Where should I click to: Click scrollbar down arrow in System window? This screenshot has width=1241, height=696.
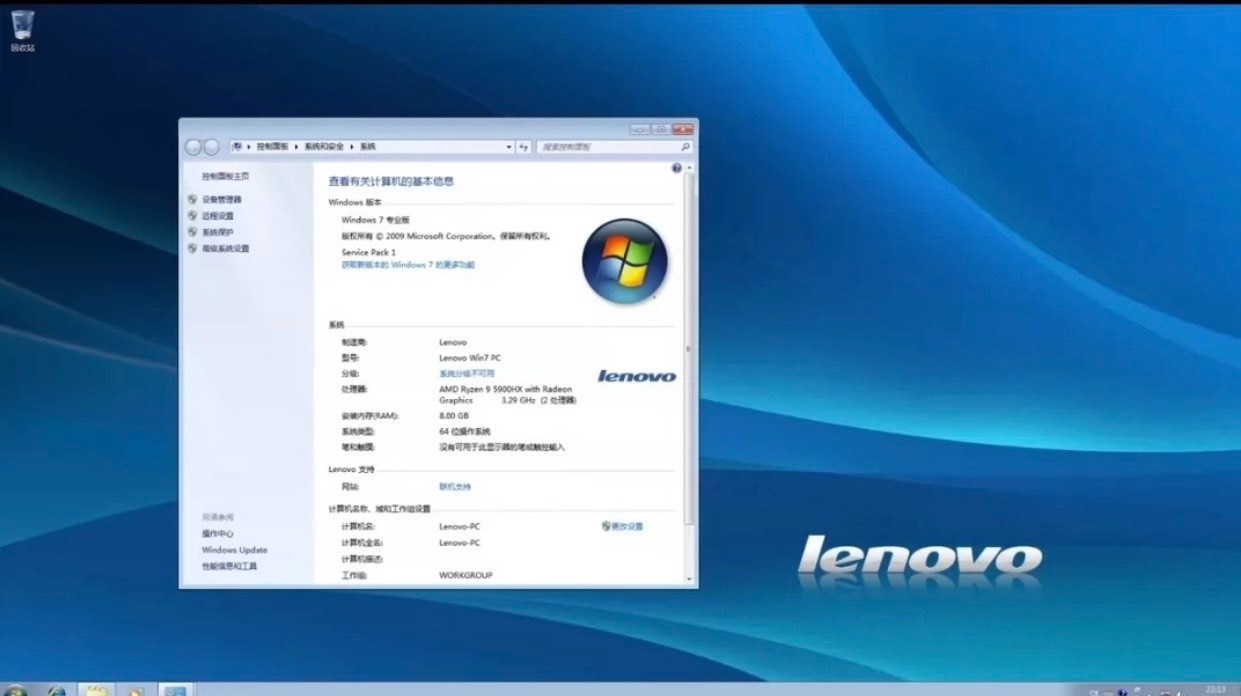pyautogui.click(x=688, y=578)
